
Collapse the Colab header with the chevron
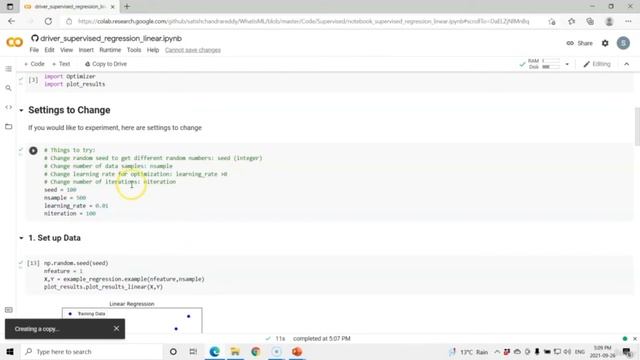(627, 64)
